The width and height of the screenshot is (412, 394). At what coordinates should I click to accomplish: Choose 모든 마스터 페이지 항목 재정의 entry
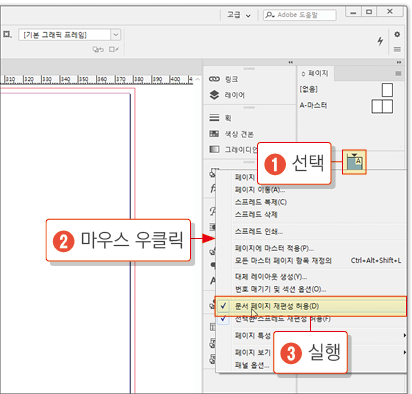point(283,260)
